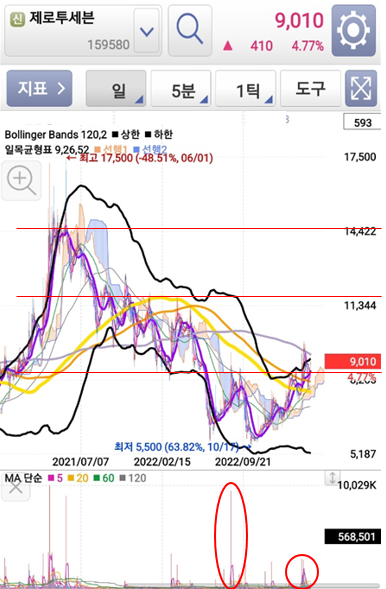Tap the current price 9,010 in header

[299, 21]
